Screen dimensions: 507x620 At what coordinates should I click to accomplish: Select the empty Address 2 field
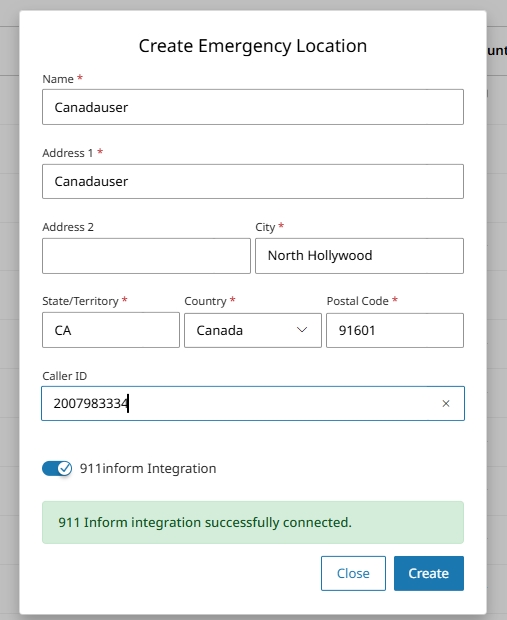pos(146,256)
